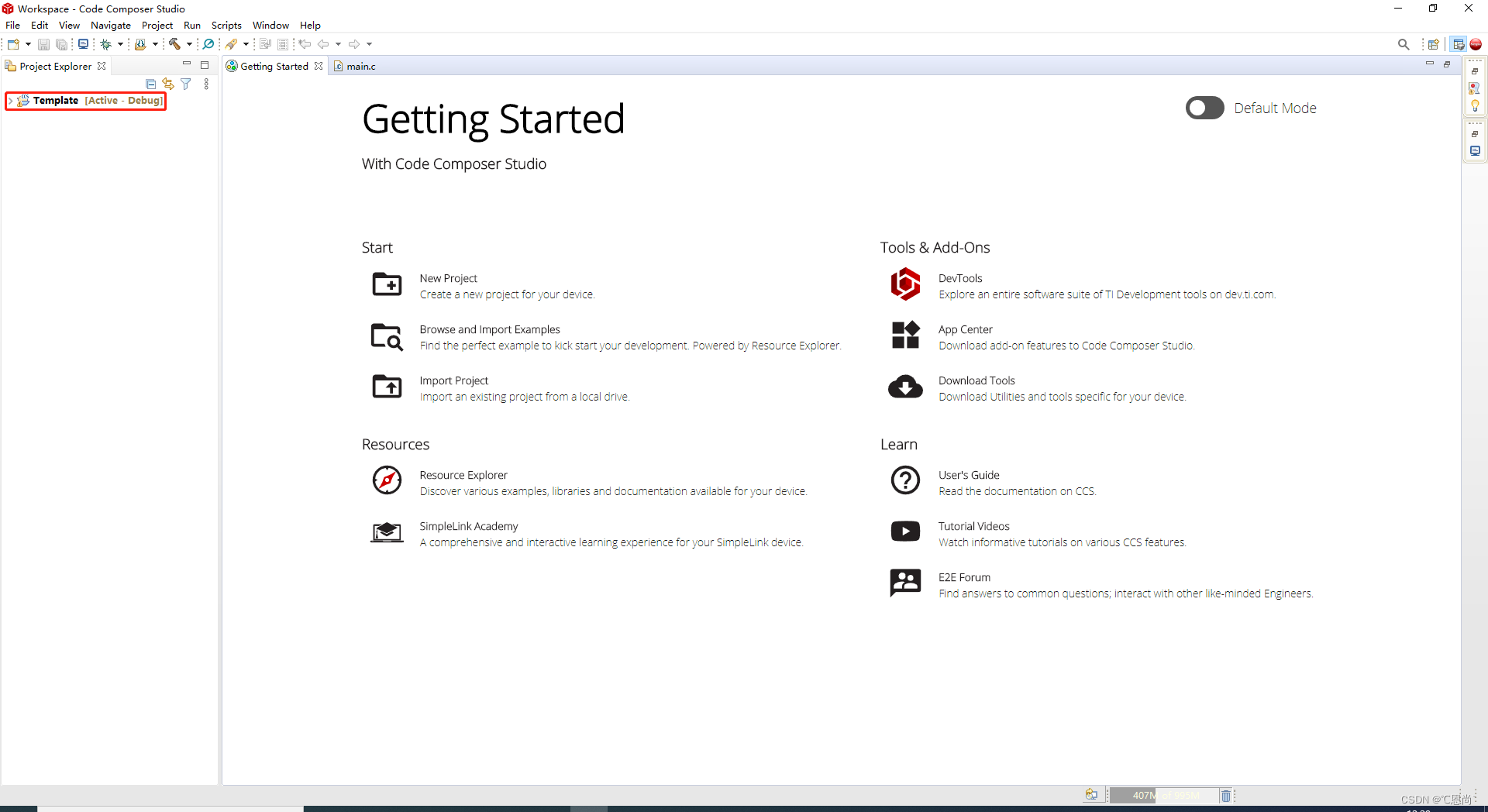Minimize the Project Explorer view
The height and width of the screenshot is (812, 1488).
pyautogui.click(x=187, y=64)
